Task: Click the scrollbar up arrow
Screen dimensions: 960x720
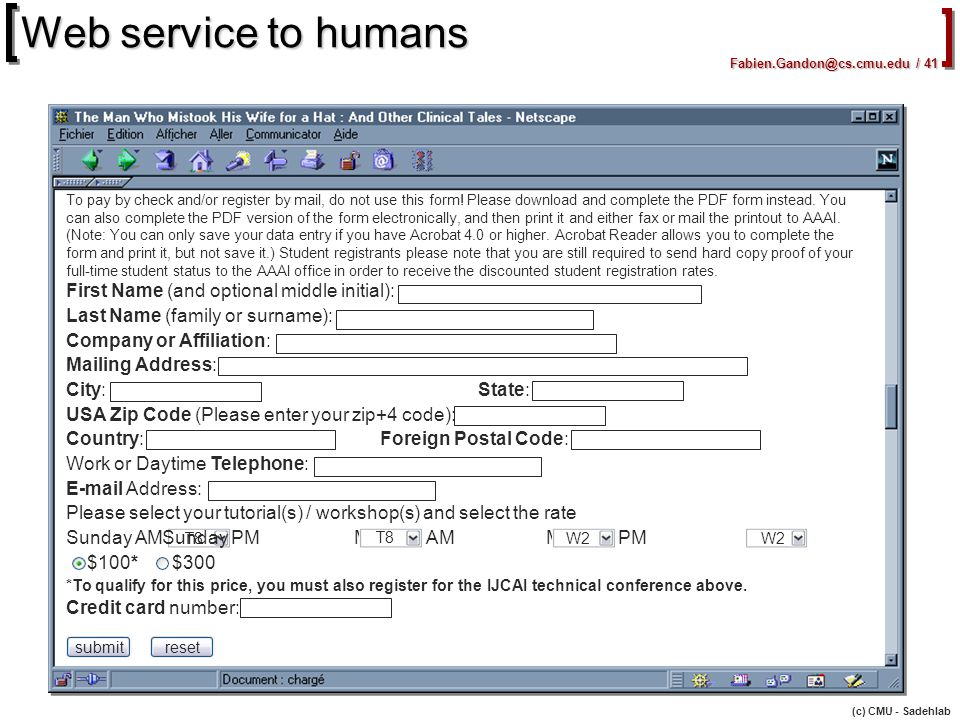Action: point(891,196)
